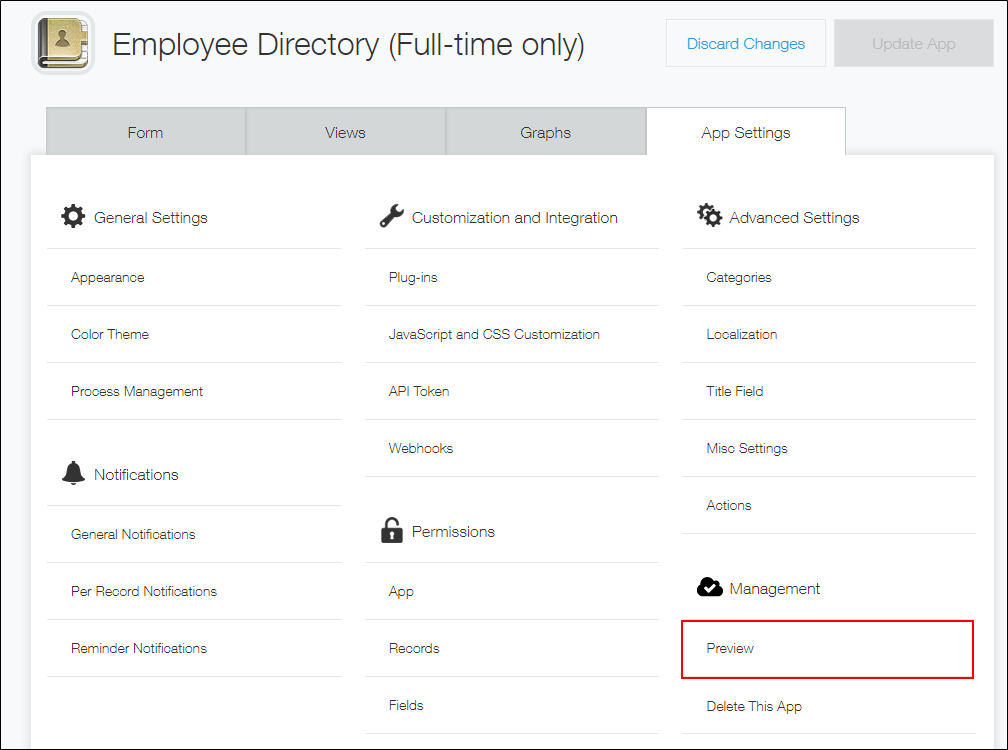This screenshot has width=1008, height=750.
Task: Select Per Record Notifications
Action: tap(144, 591)
